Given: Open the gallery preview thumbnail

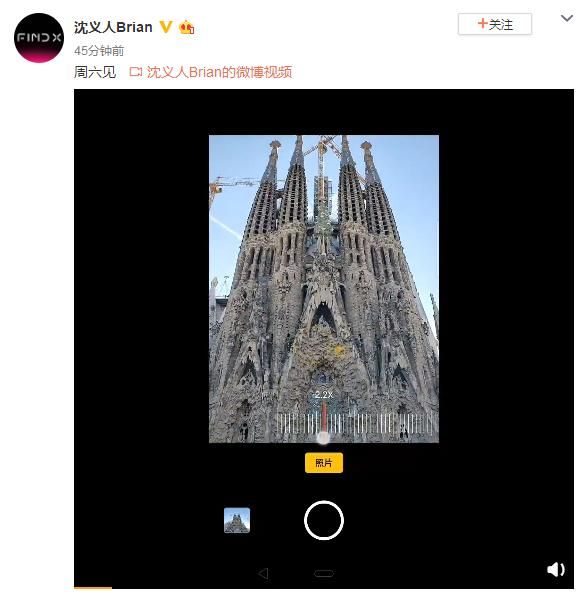Looking at the screenshot, I should pyautogui.click(x=237, y=520).
